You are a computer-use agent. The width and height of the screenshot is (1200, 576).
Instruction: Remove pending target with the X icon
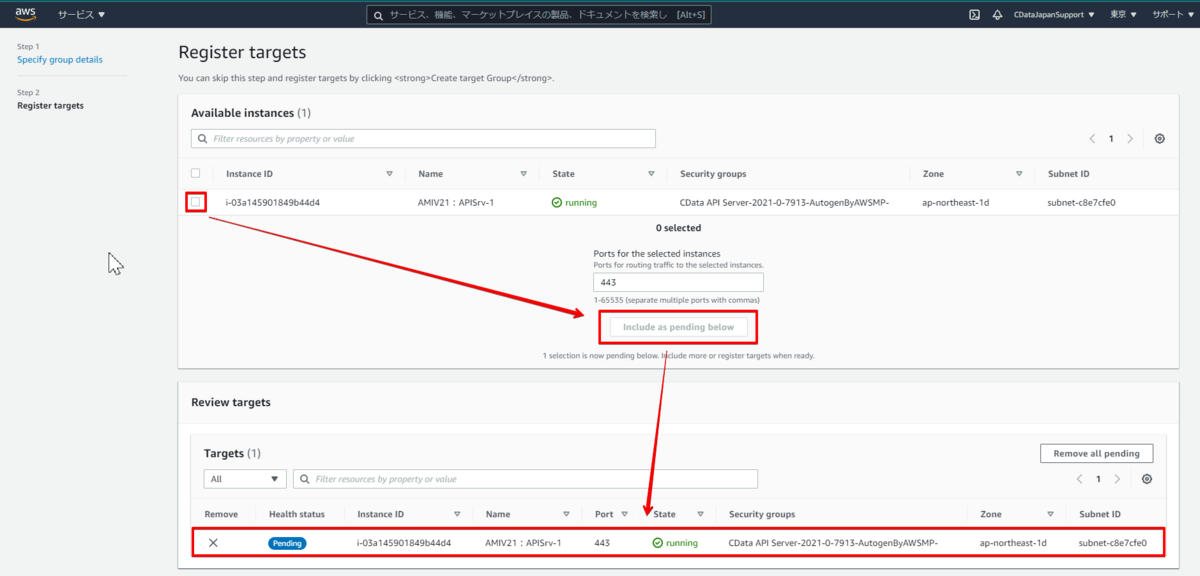tap(213, 543)
